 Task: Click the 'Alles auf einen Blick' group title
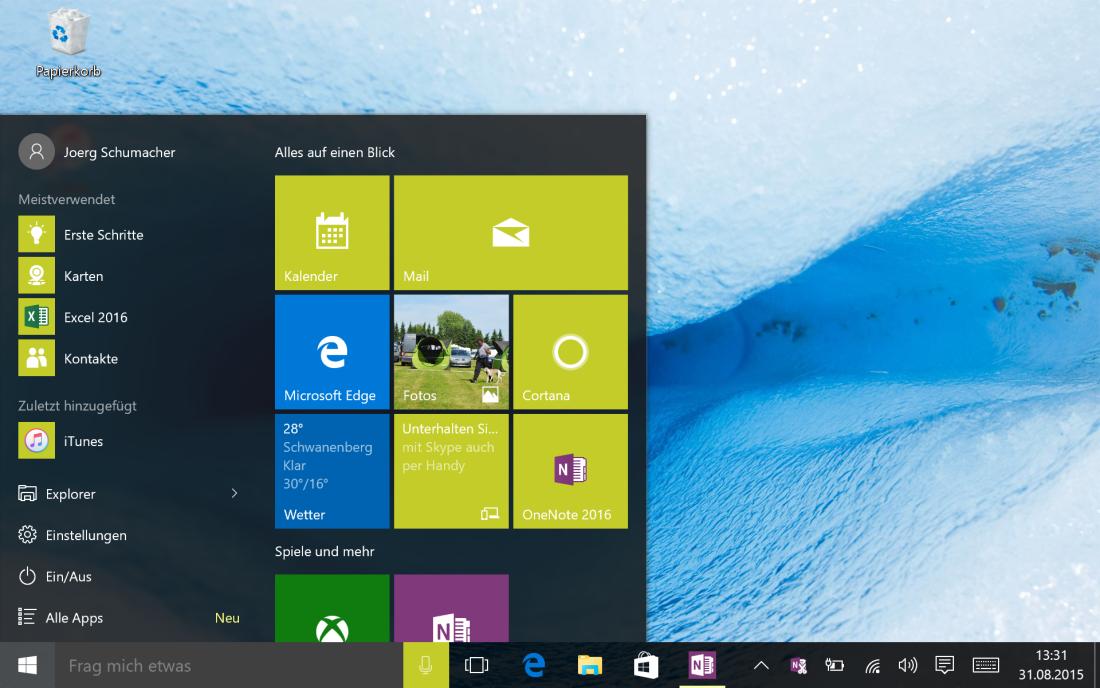tap(335, 152)
